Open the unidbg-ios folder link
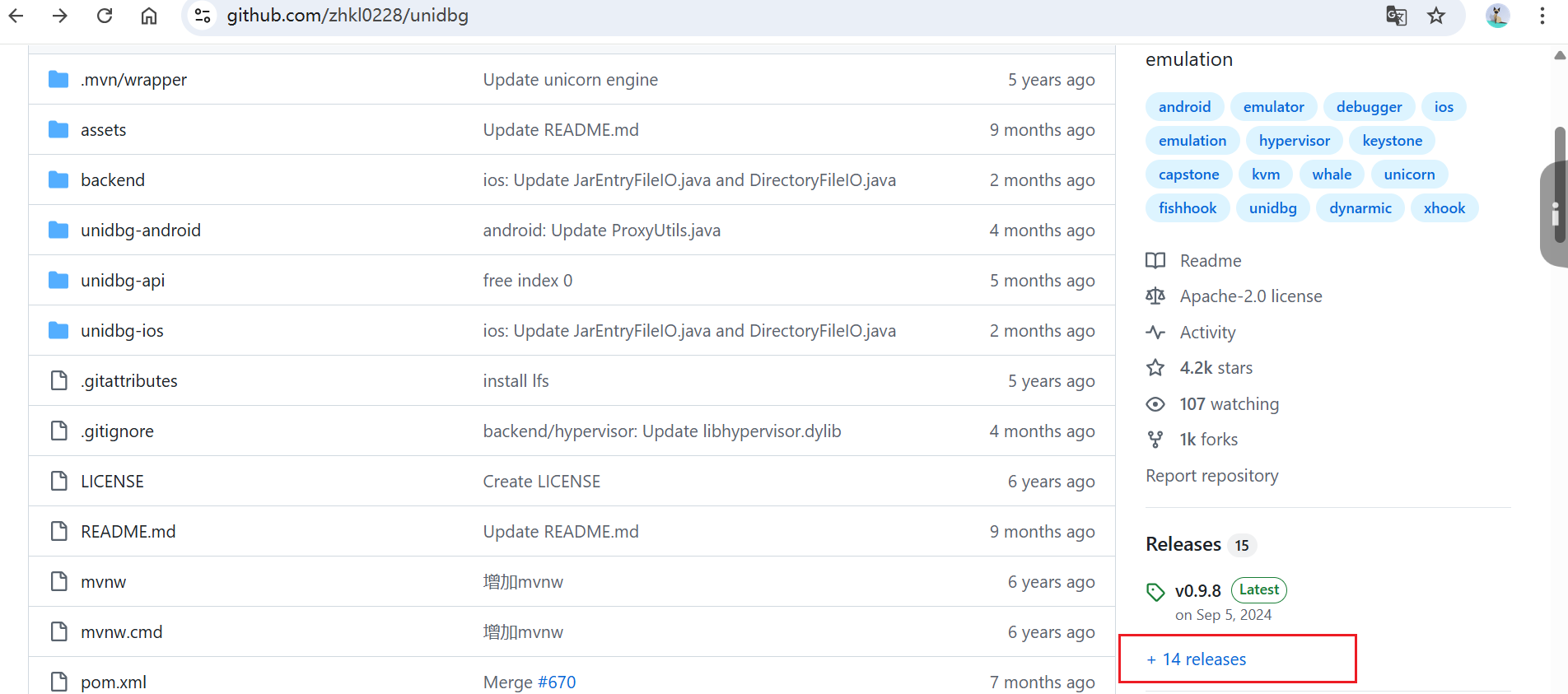Viewport: 1568px width, 694px height. pyautogui.click(x=122, y=331)
